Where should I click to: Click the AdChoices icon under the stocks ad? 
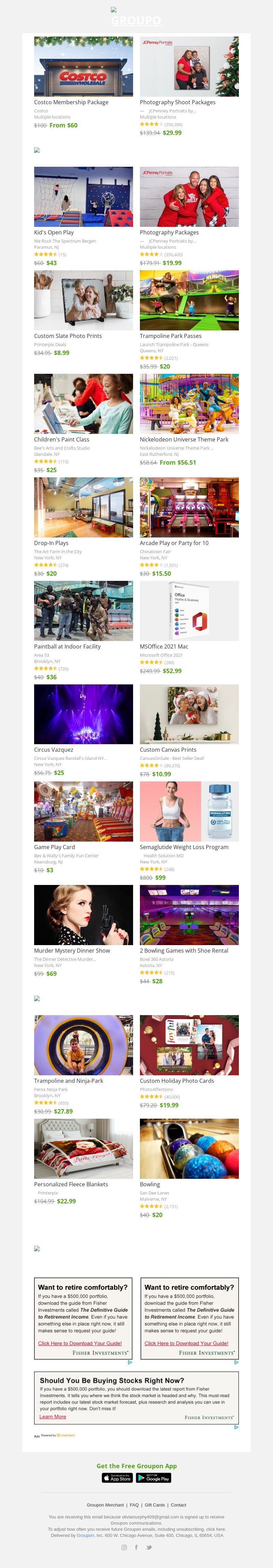click(236, 1427)
